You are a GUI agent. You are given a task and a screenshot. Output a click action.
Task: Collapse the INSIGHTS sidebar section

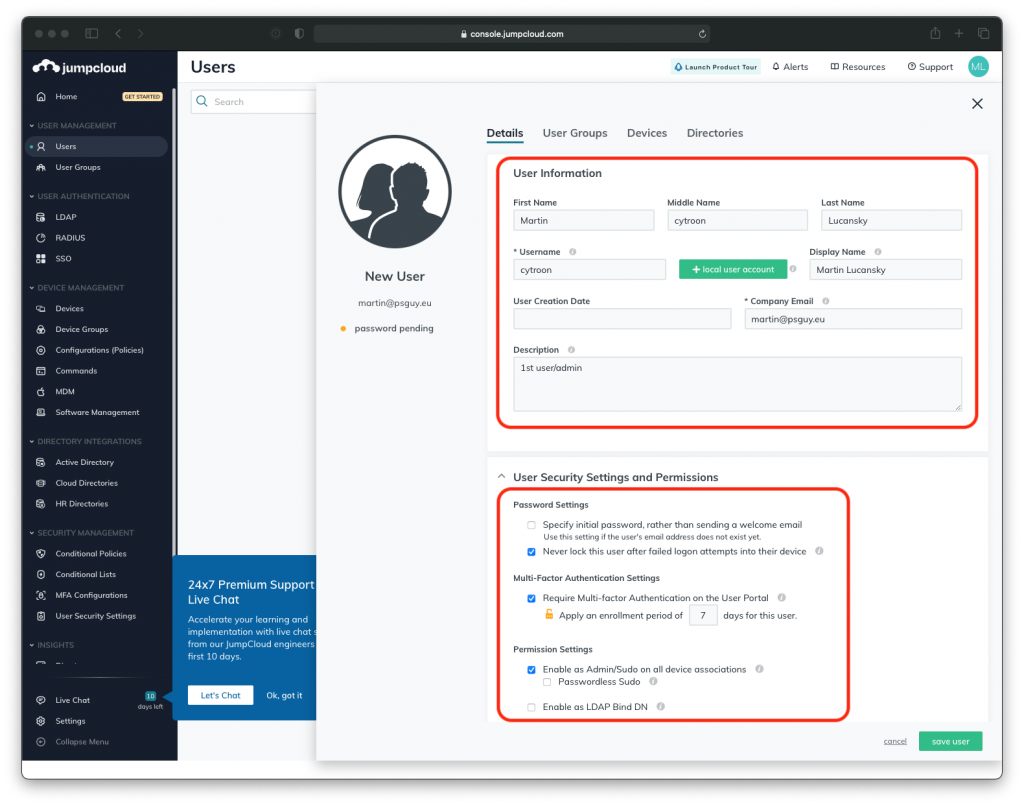tap(32, 645)
